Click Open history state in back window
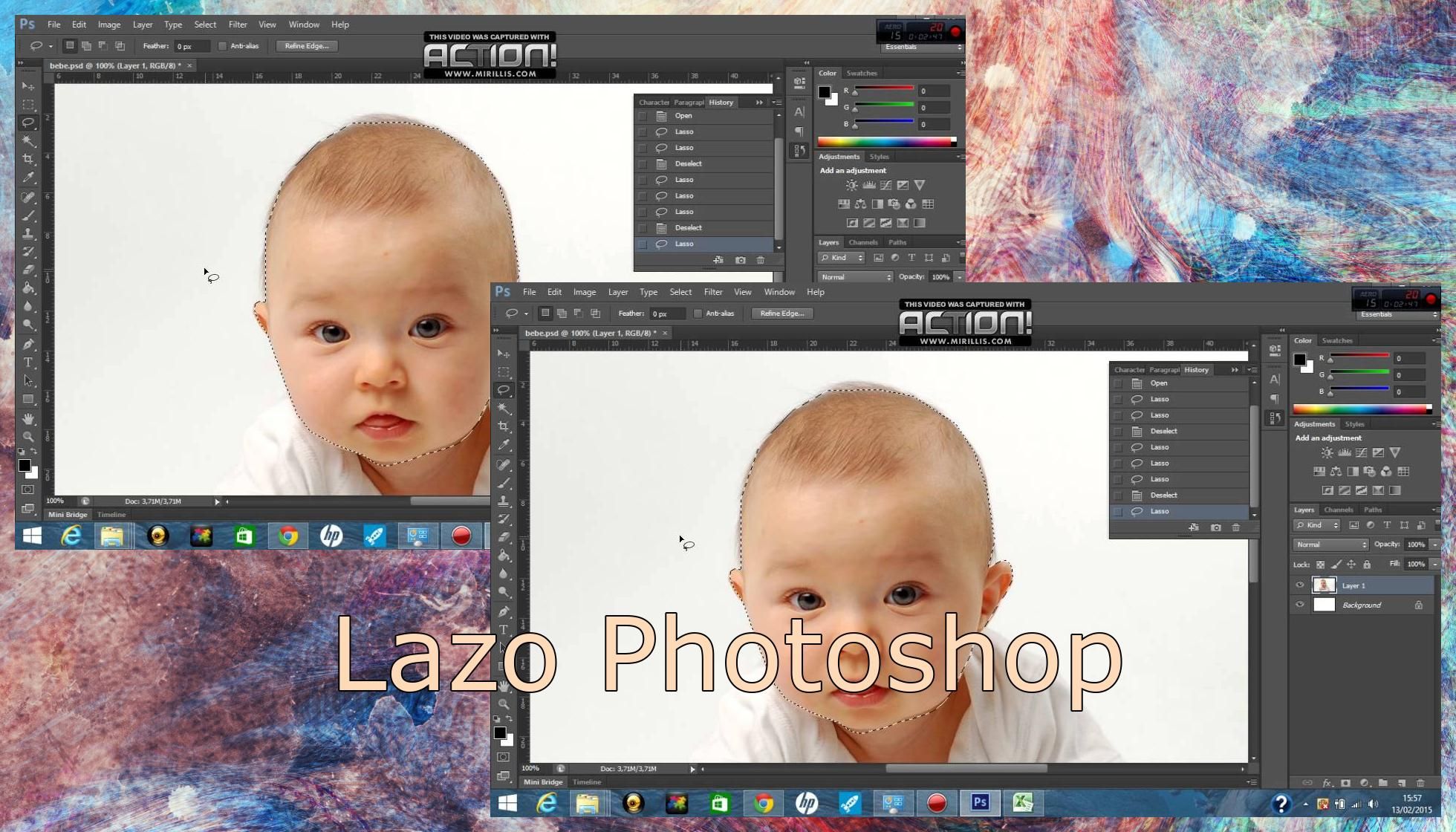Image resolution: width=1456 pixels, height=832 pixels. [704, 116]
